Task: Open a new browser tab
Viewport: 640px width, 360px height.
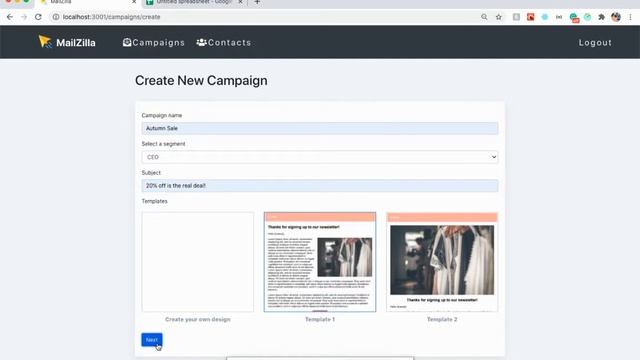Action: coord(257,2)
